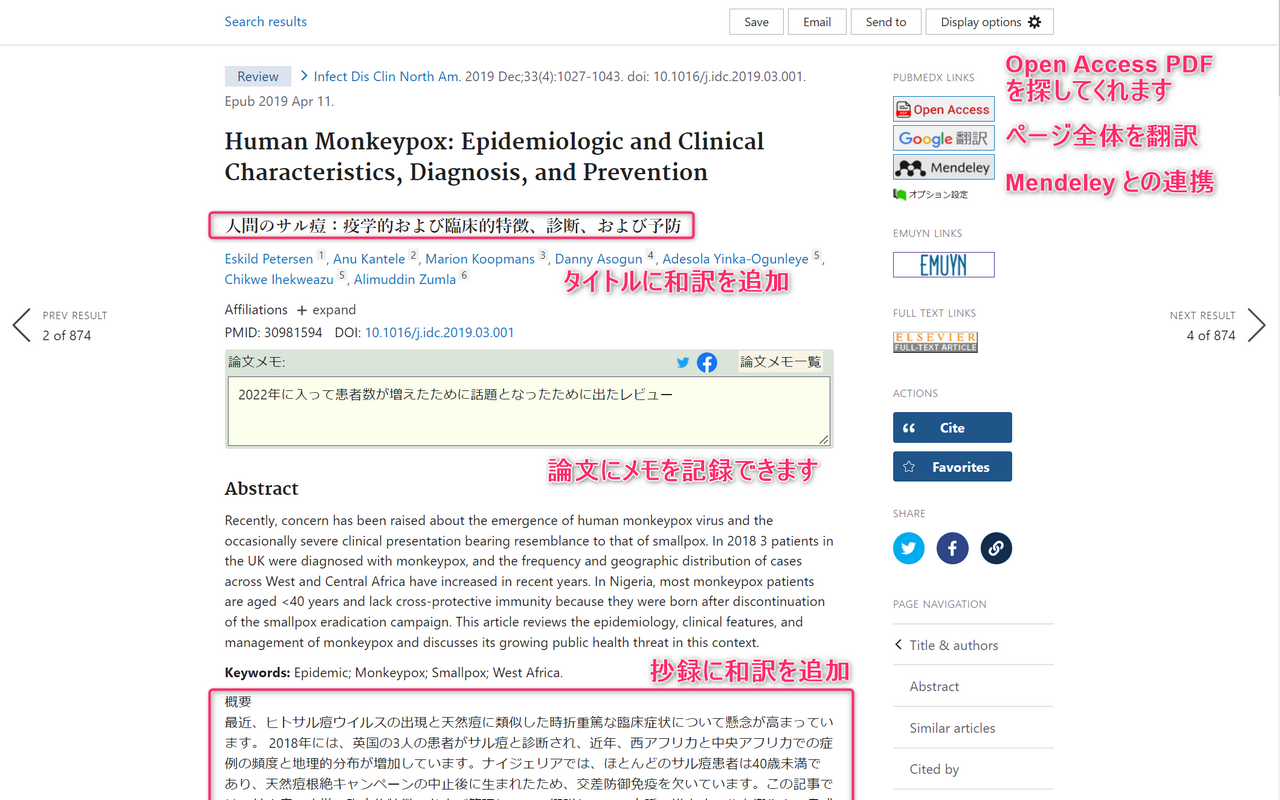Click the Display options gear button
The width and height of the screenshot is (1280, 800).
click(990, 22)
